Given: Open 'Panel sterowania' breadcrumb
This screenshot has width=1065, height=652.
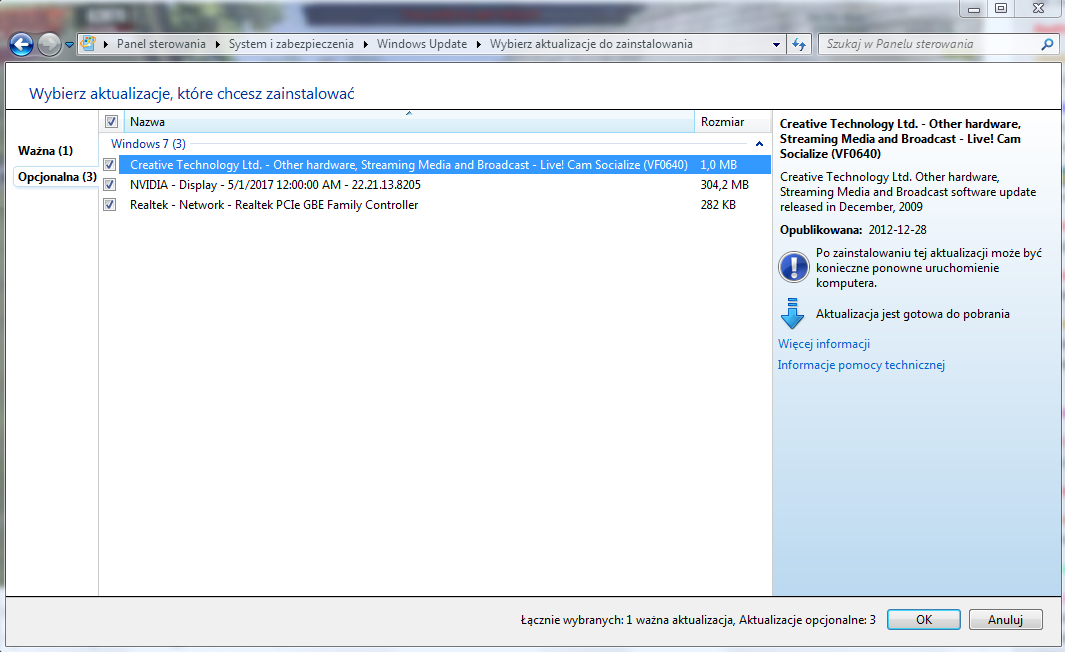Looking at the screenshot, I should [x=161, y=44].
